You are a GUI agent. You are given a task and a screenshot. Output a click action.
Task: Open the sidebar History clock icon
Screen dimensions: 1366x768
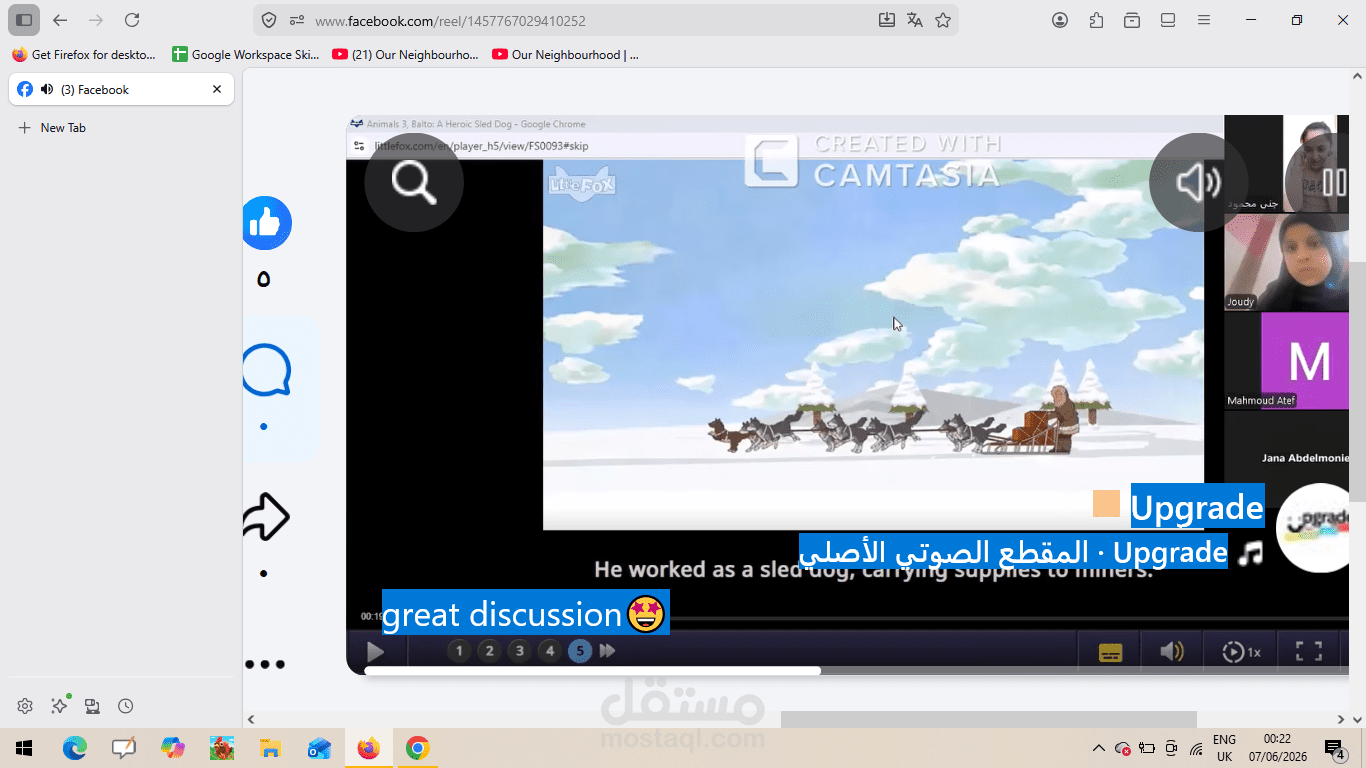125,706
